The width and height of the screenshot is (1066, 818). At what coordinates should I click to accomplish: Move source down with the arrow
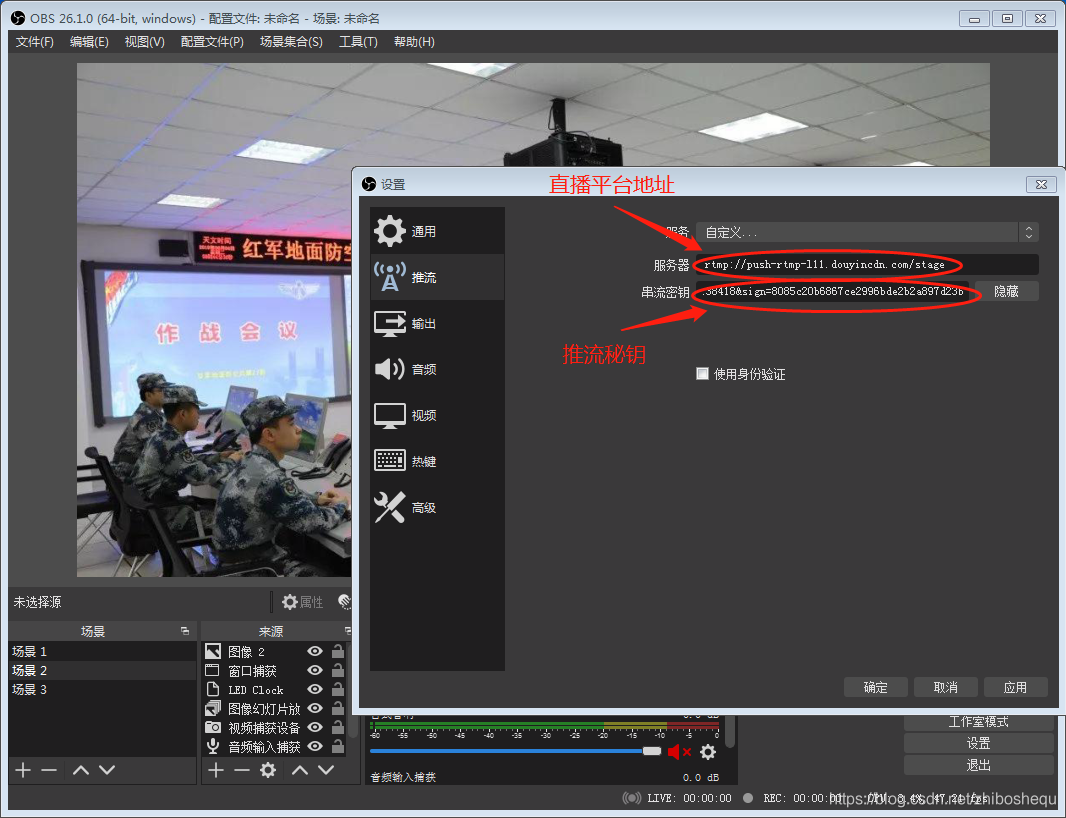point(326,770)
